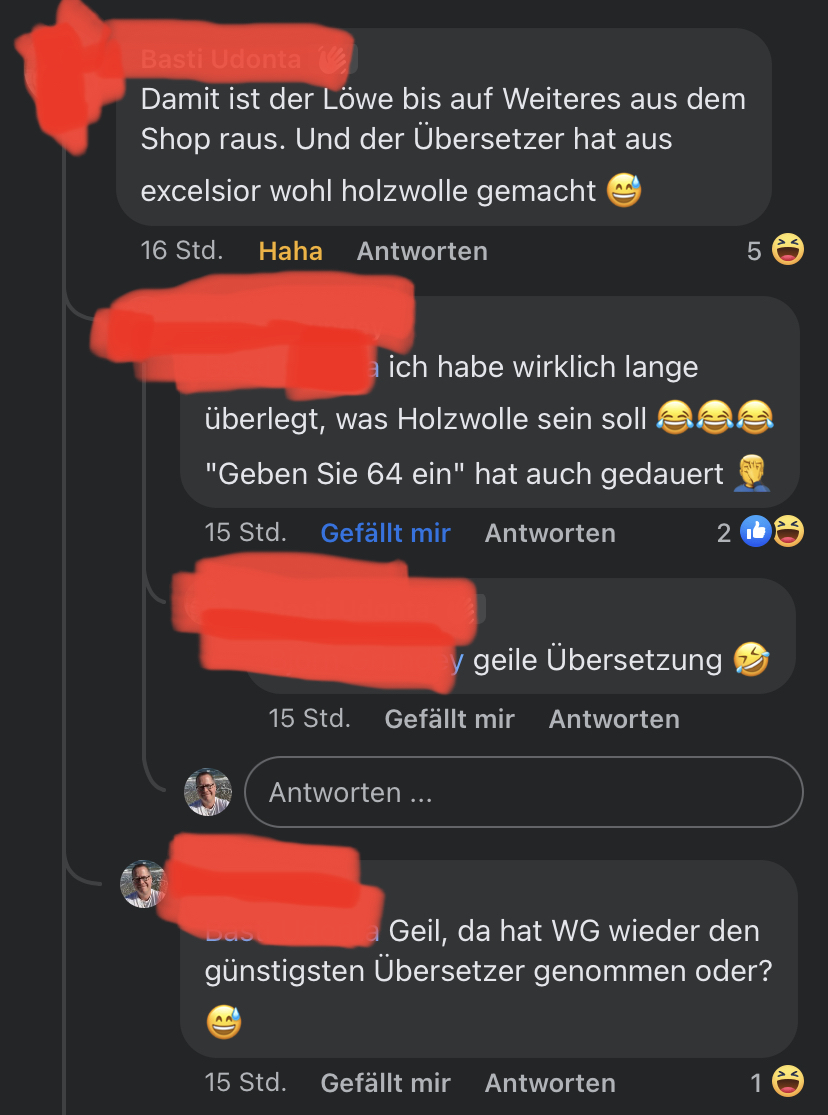This screenshot has width=828, height=1115.
Task: Click the 16 Std. timestamp
Action: [x=181, y=250]
